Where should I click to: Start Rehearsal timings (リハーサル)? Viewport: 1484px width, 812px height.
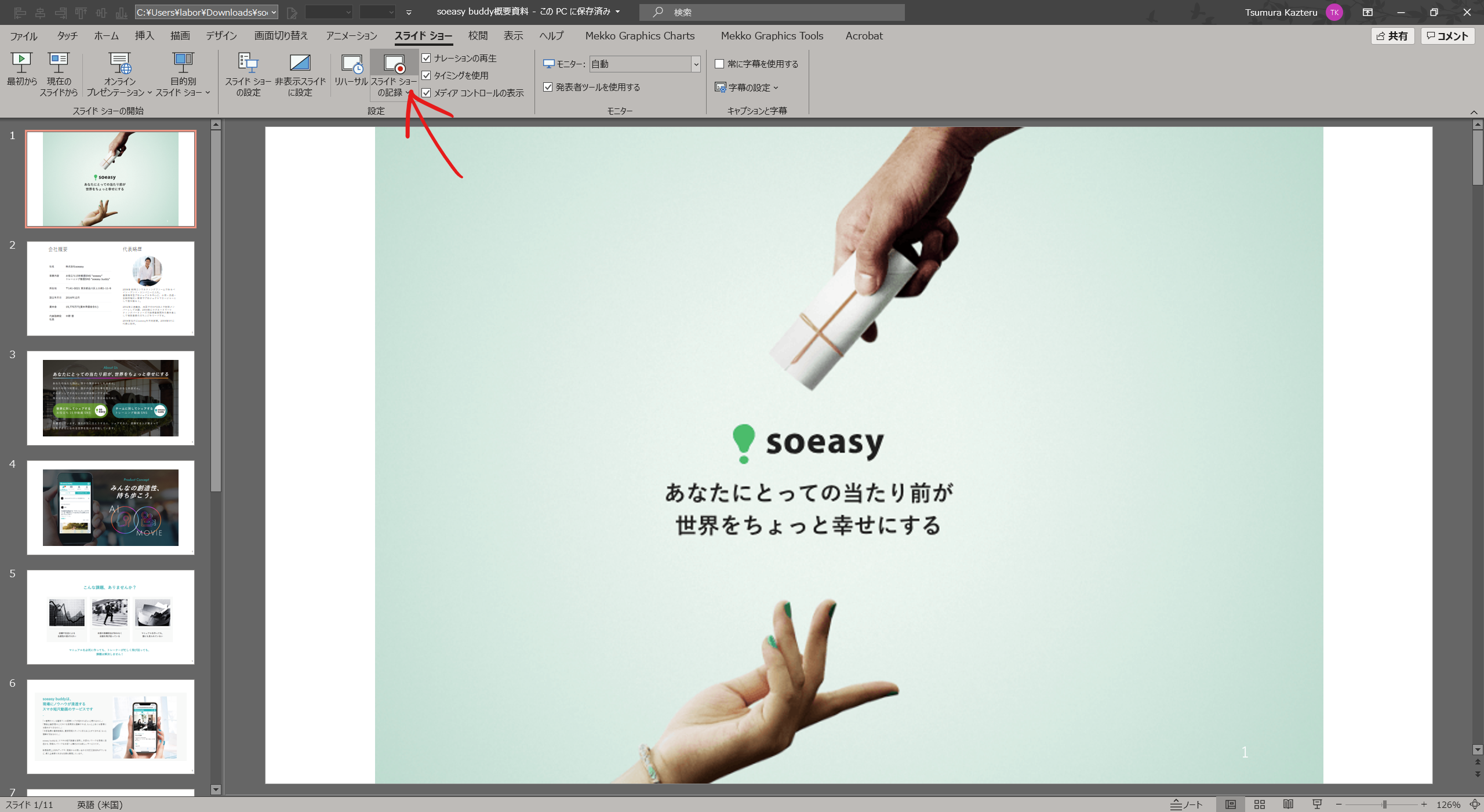click(x=351, y=70)
